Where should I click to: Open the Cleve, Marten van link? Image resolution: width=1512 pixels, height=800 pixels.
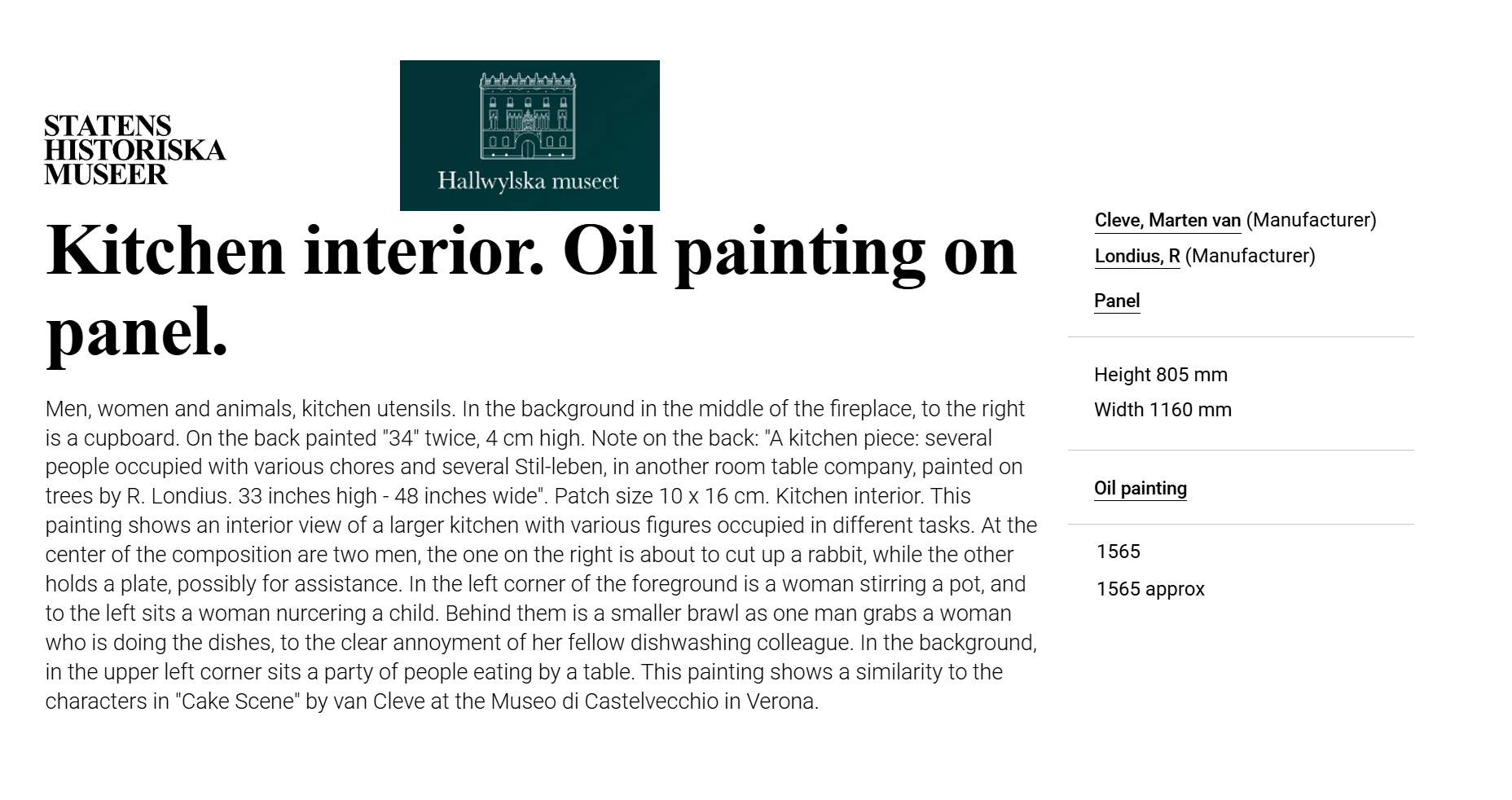click(x=1167, y=220)
